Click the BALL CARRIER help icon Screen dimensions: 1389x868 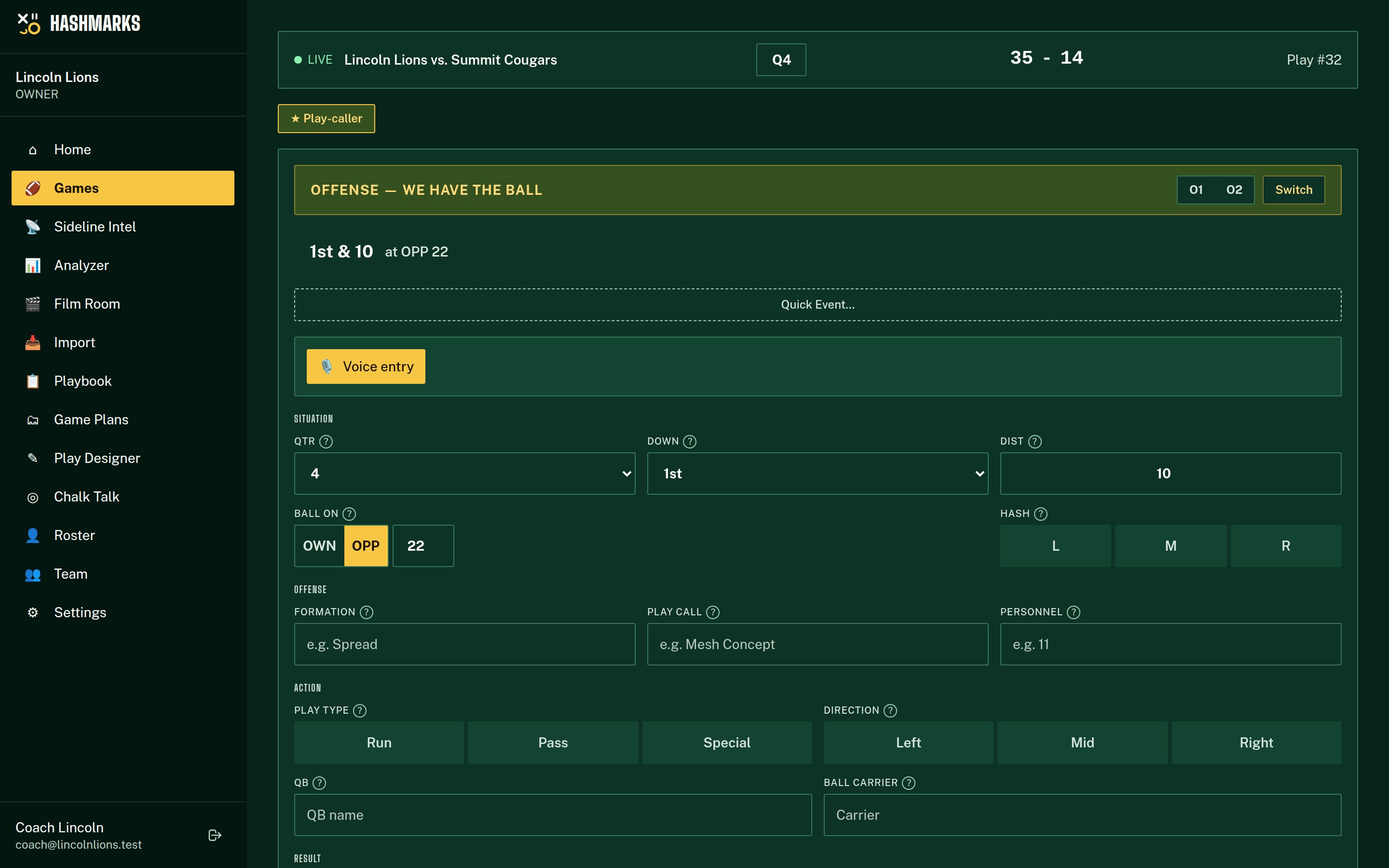[x=909, y=783]
